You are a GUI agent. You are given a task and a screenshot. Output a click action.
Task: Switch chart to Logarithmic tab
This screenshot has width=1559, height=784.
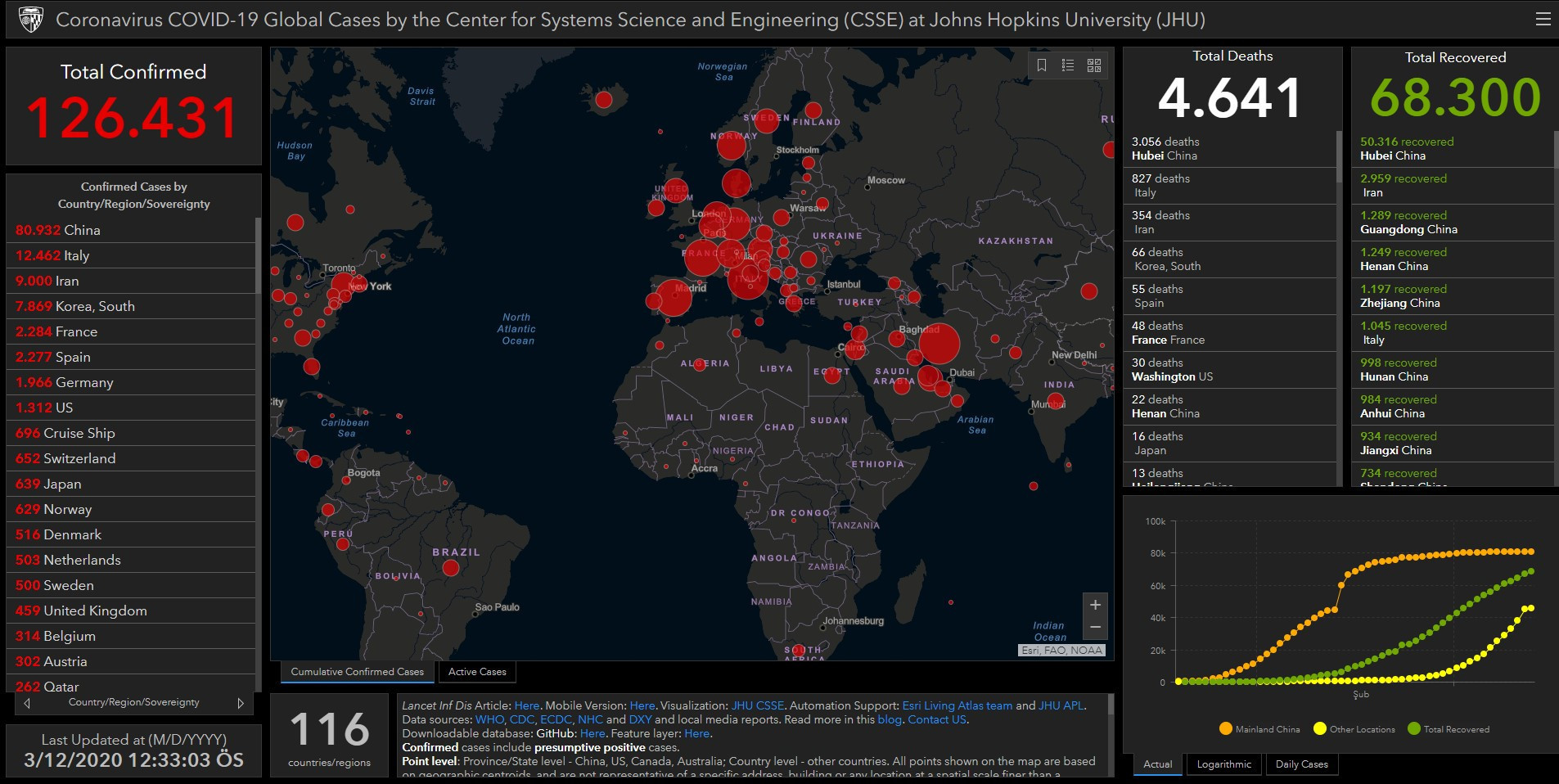1223,764
